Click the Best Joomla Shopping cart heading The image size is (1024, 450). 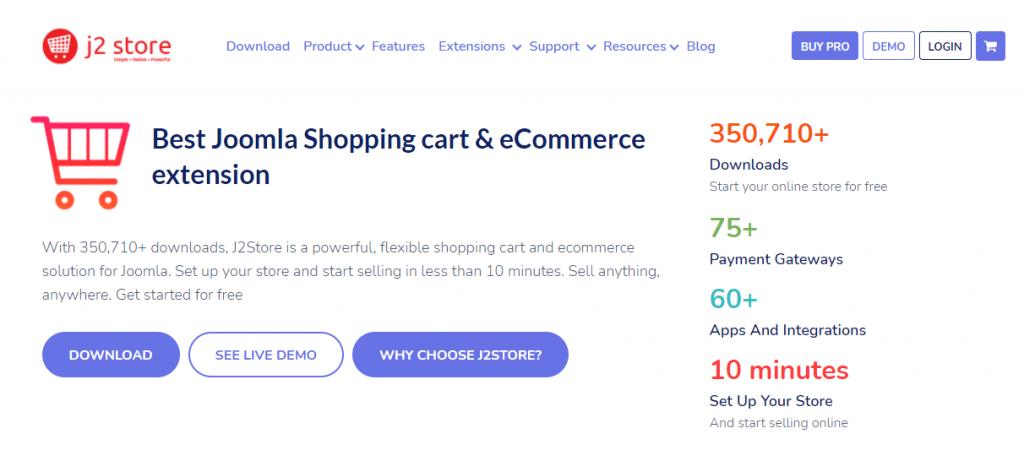click(x=398, y=157)
